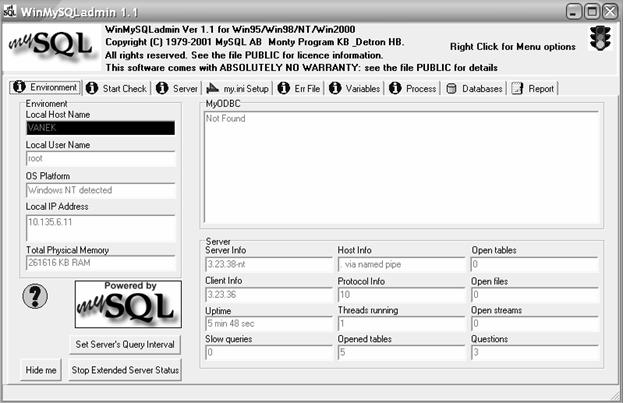Click the MyODBC Not Found text area
The height and width of the screenshot is (403, 624).
tap(402, 167)
